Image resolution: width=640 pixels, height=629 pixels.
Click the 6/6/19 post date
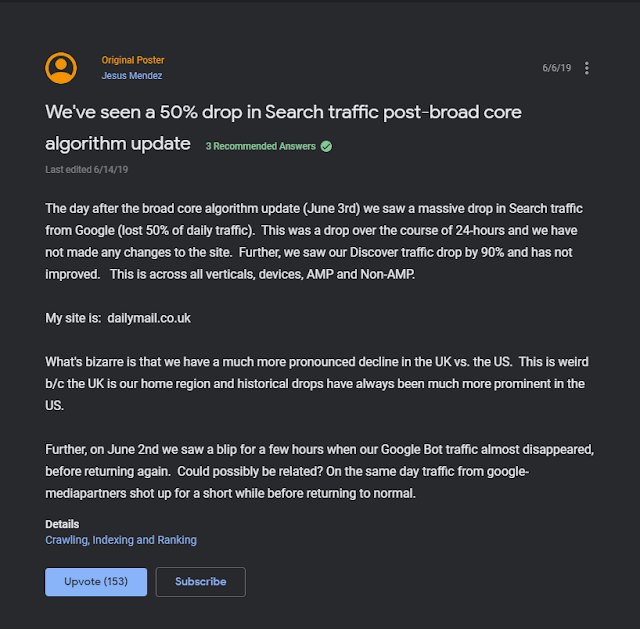(556, 68)
